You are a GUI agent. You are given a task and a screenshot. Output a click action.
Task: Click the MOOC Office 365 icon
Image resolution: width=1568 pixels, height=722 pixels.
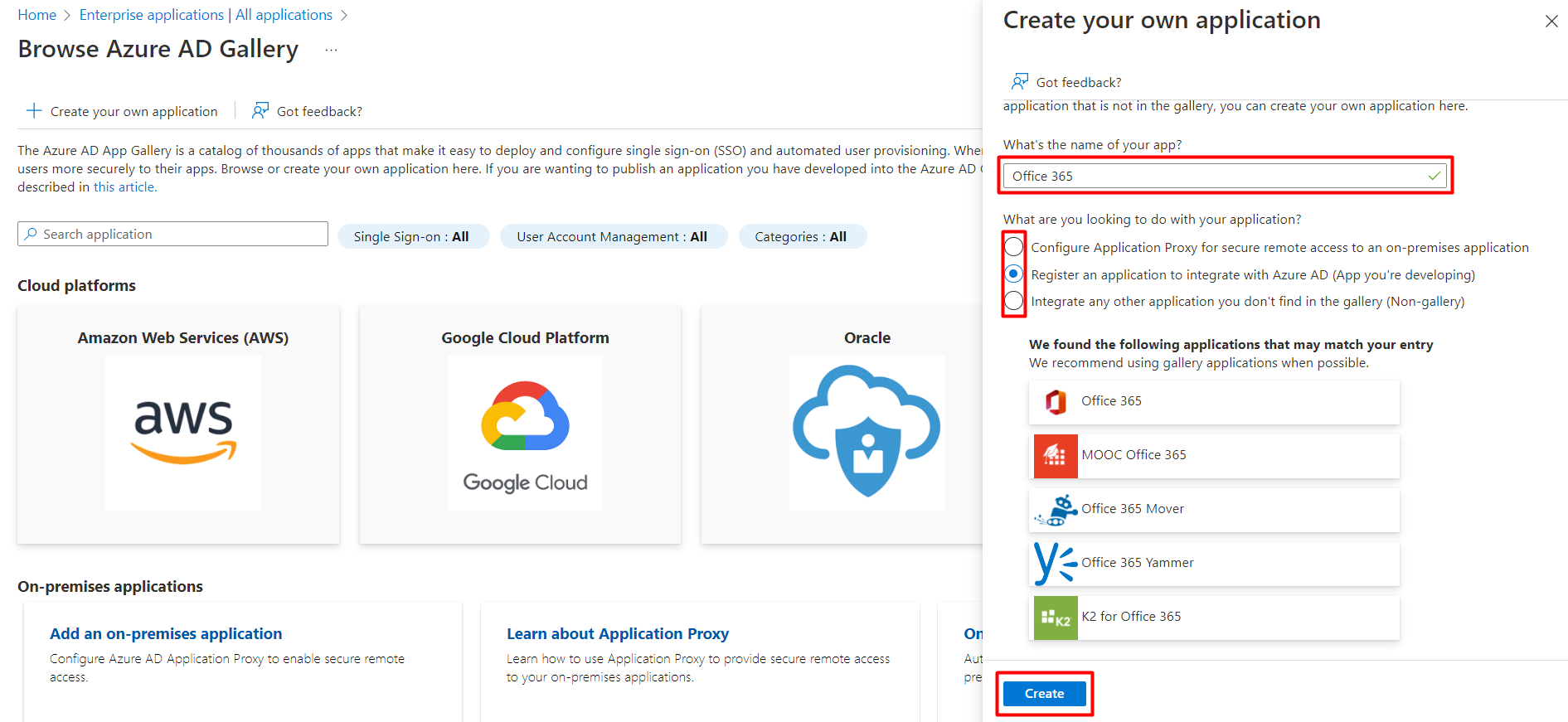[x=1056, y=456]
